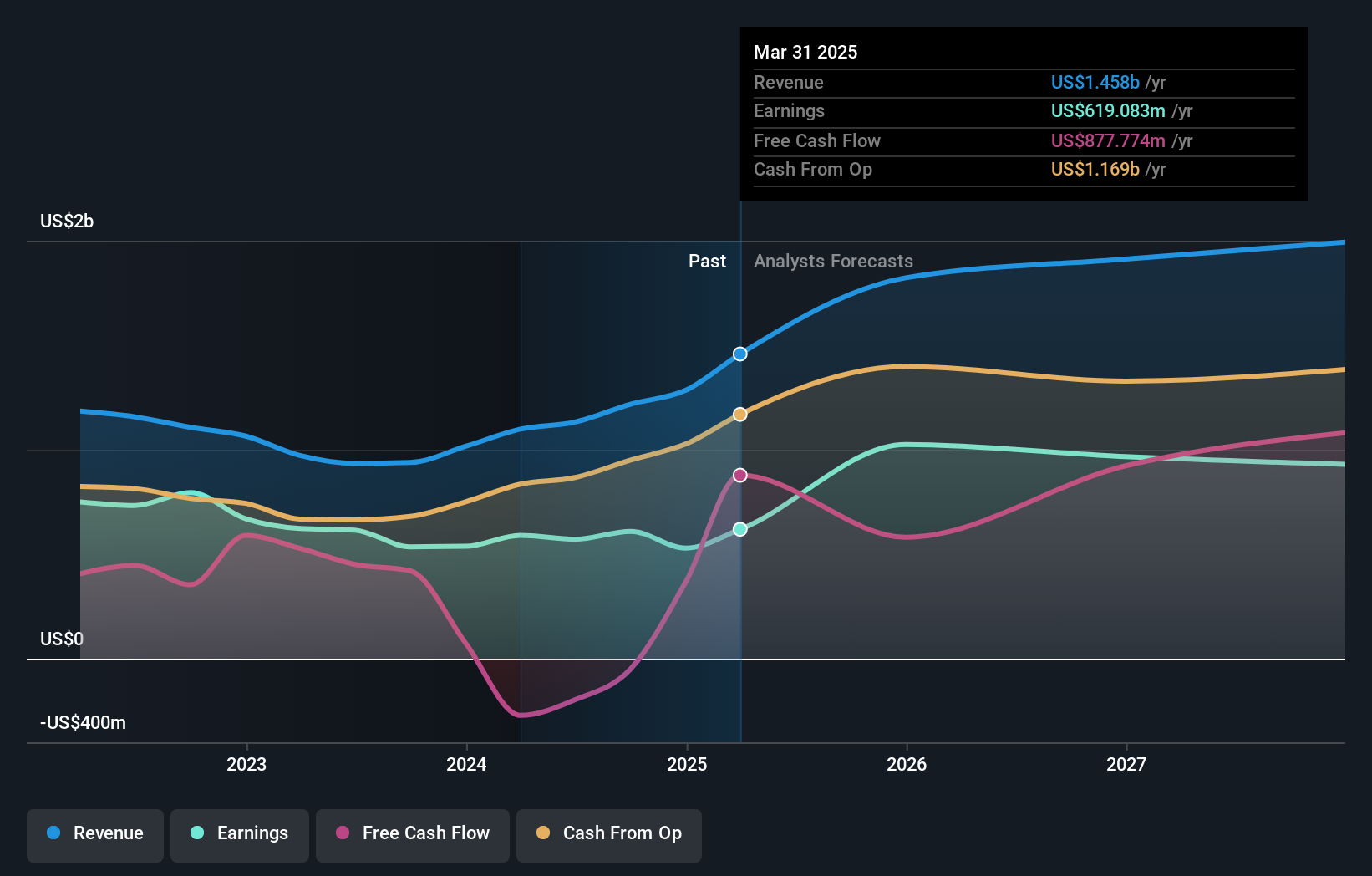Image resolution: width=1372 pixels, height=876 pixels.
Task: Click the pink Free Cash Flow marker
Action: [740, 476]
